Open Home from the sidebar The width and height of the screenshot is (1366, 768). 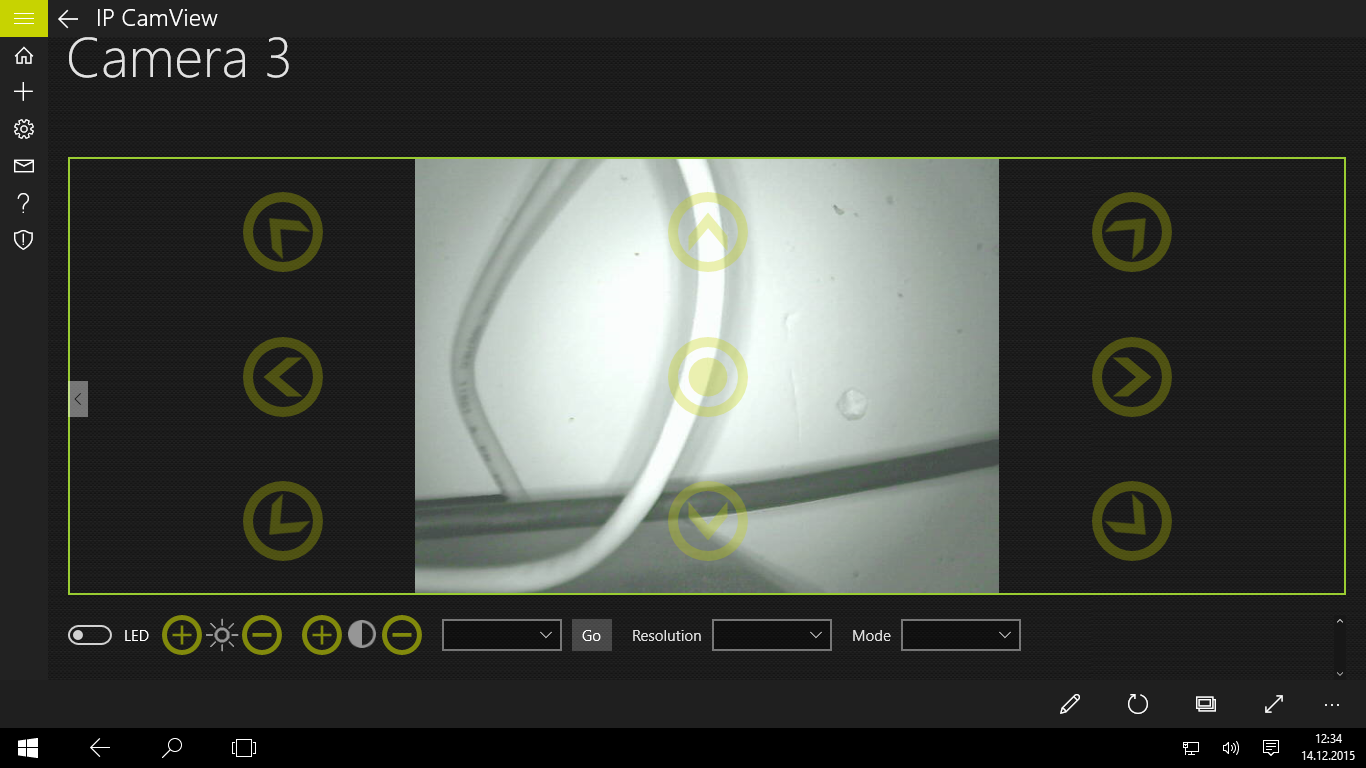pos(24,55)
